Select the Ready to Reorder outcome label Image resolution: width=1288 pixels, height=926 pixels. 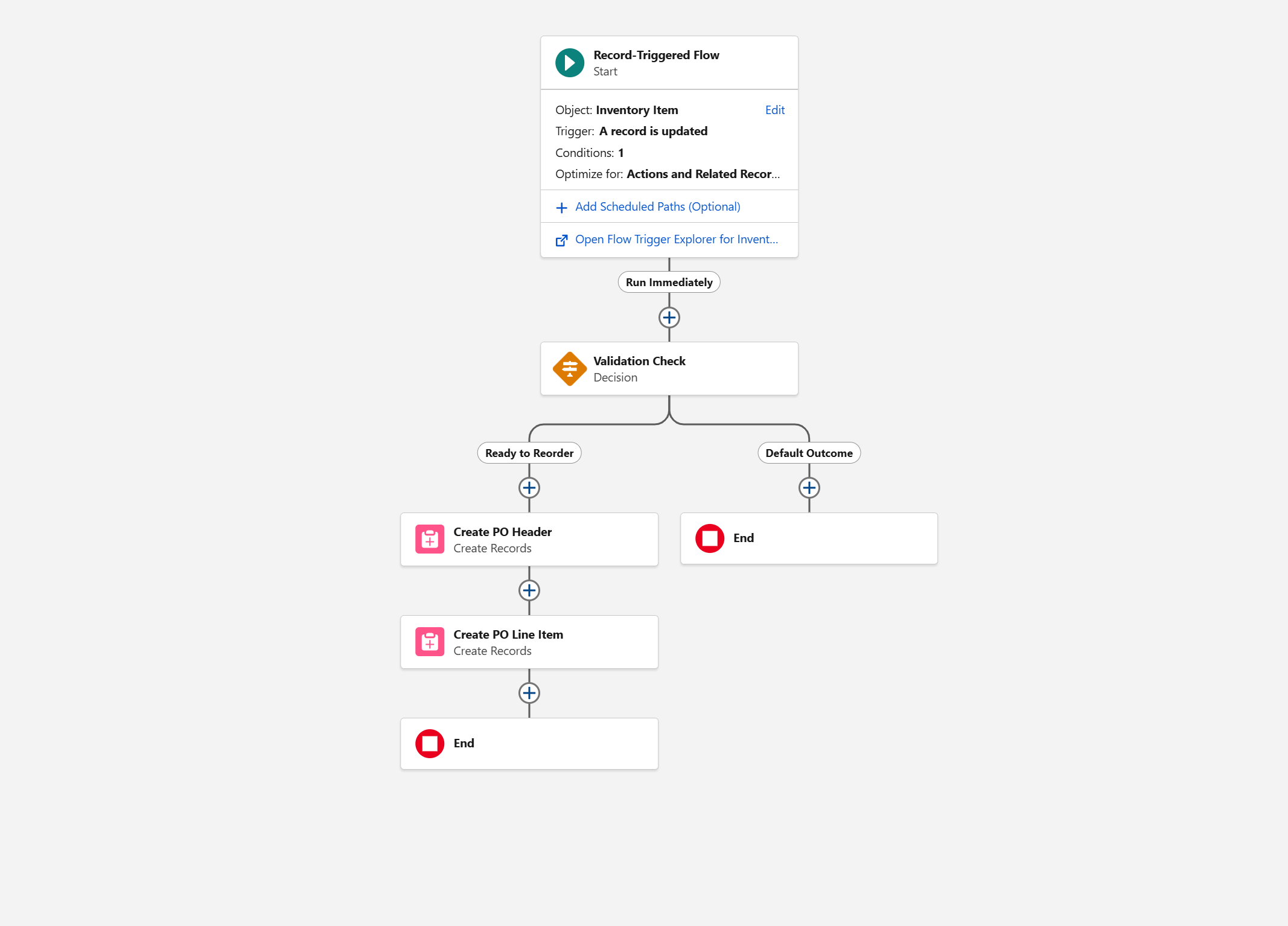(x=529, y=453)
